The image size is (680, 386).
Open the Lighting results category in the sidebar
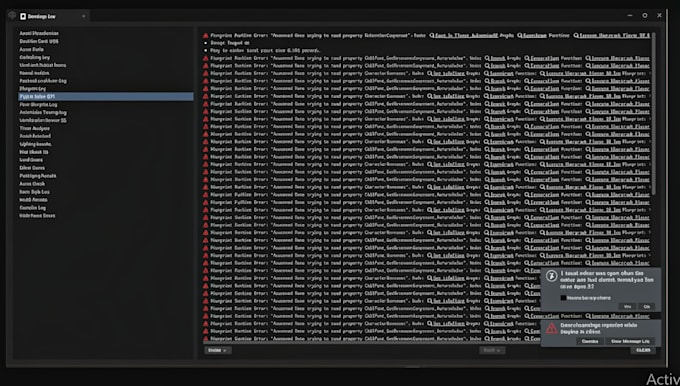coord(36,144)
